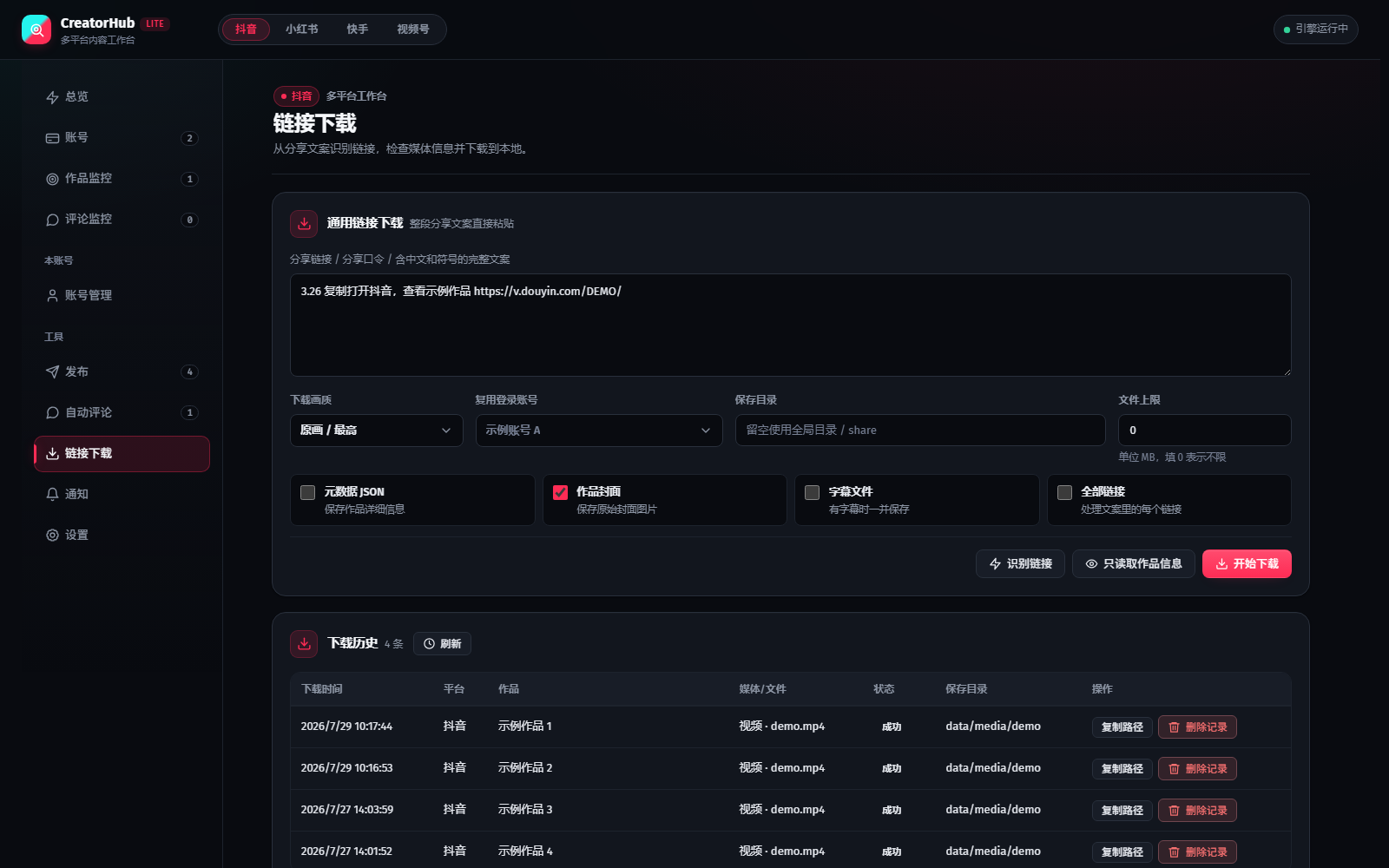Image resolution: width=1389 pixels, height=868 pixels.
Task: Click the 设置 gear icon
Action: 52,536
